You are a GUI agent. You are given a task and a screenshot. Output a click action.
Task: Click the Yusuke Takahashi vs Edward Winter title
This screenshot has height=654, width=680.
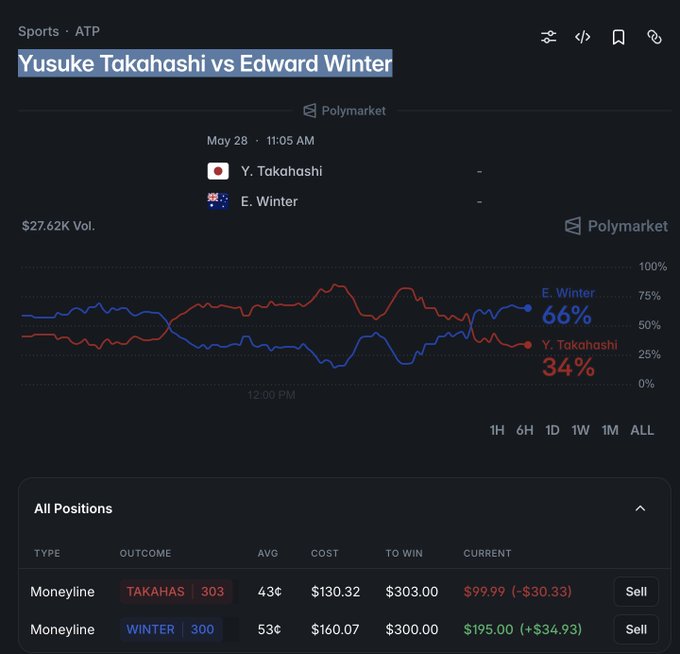[x=205, y=63]
